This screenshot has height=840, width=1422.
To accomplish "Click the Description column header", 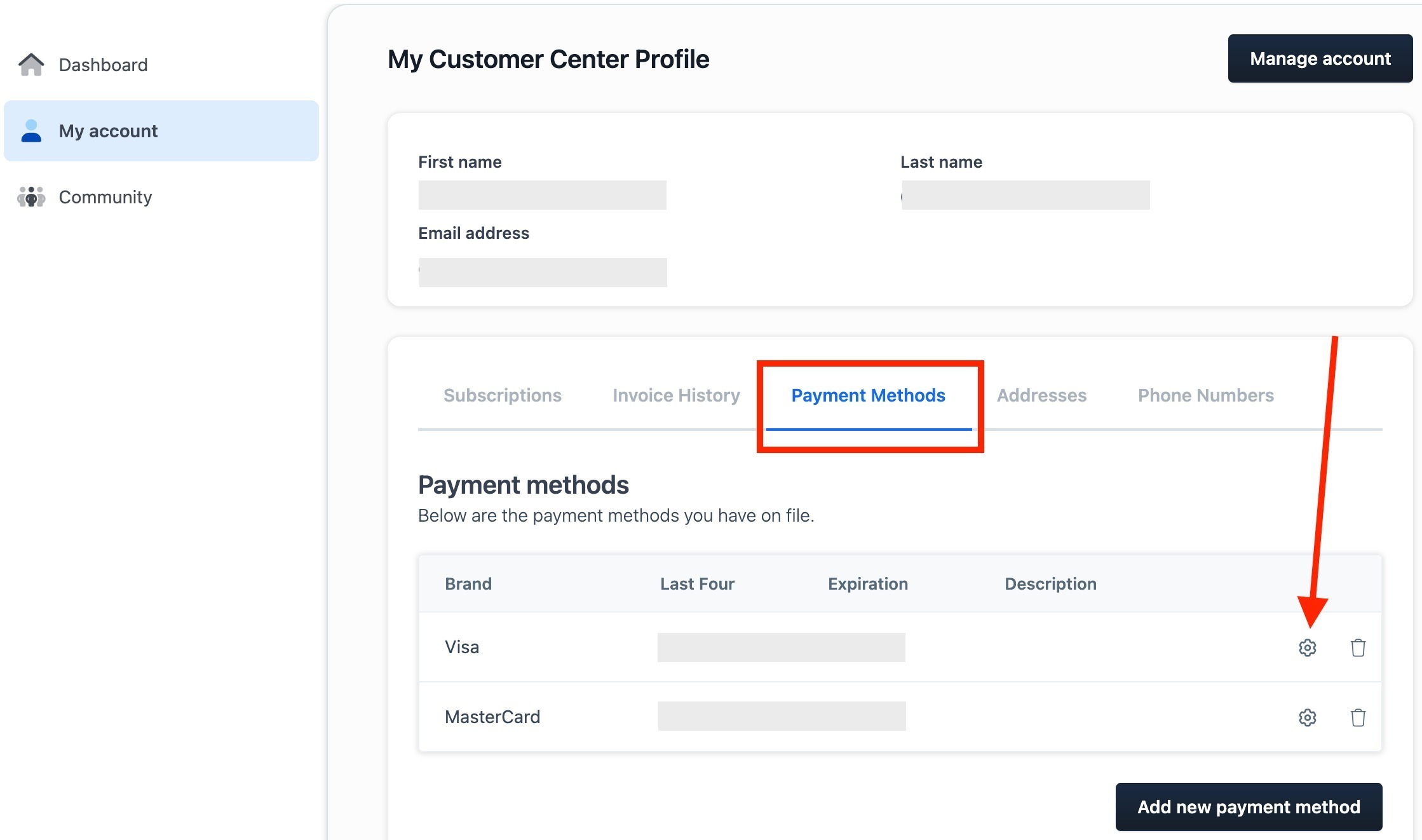I will tap(1050, 584).
